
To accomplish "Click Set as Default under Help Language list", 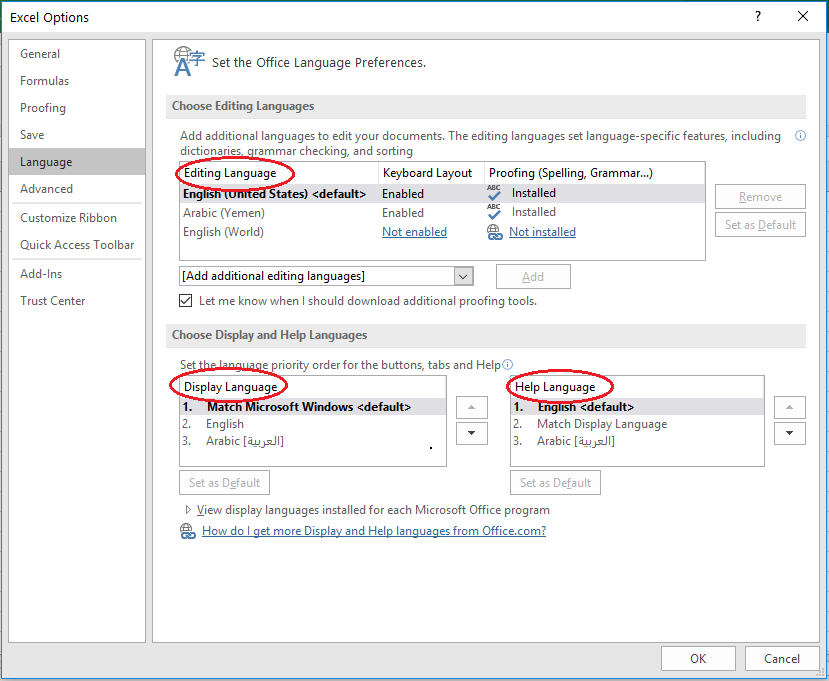I will point(556,483).
